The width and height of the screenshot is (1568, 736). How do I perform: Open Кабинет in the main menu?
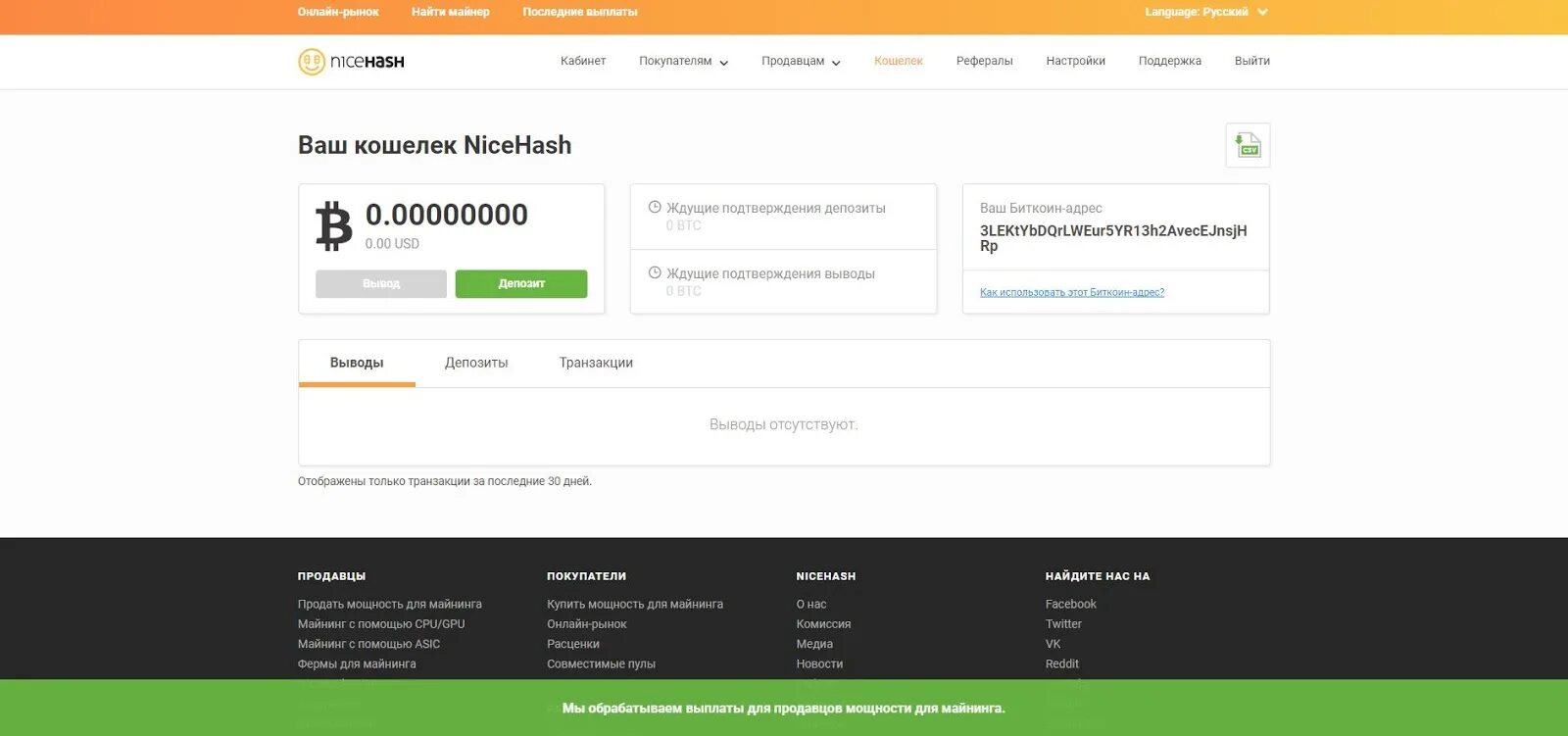[x=583, y=61]
